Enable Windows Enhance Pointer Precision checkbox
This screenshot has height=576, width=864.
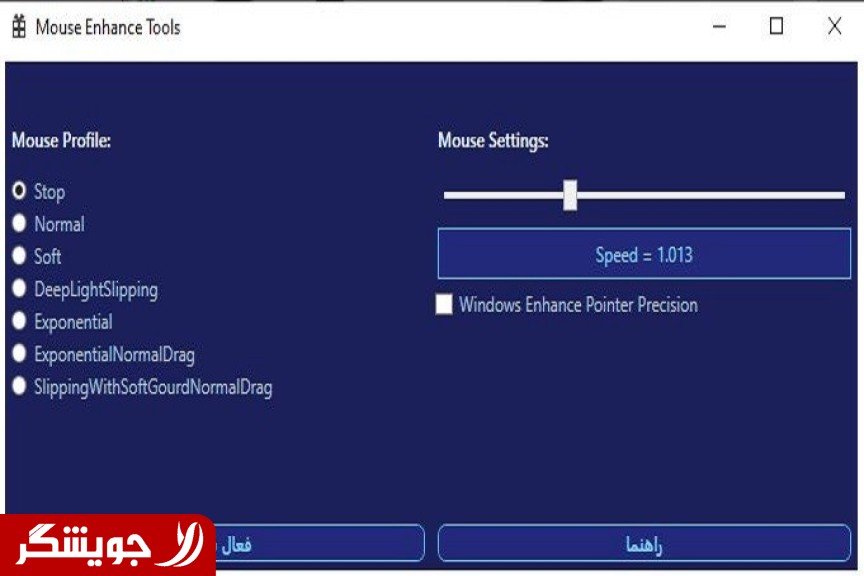[444, 304]
